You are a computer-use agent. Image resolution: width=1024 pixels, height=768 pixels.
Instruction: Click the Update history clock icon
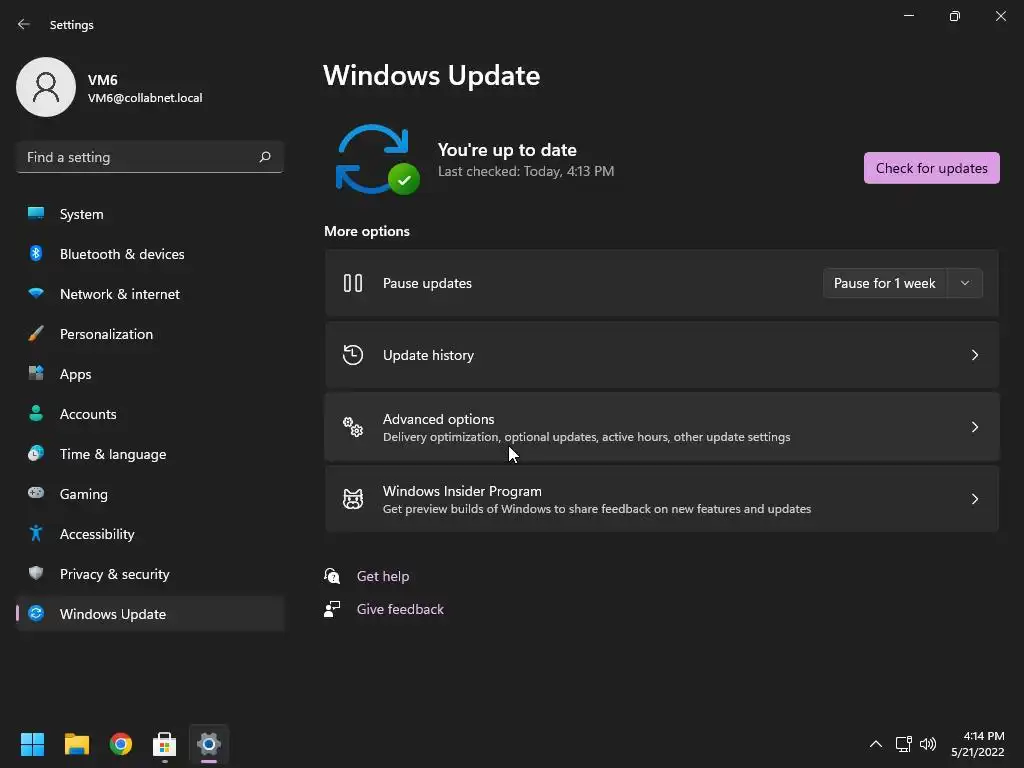(353, 355)
